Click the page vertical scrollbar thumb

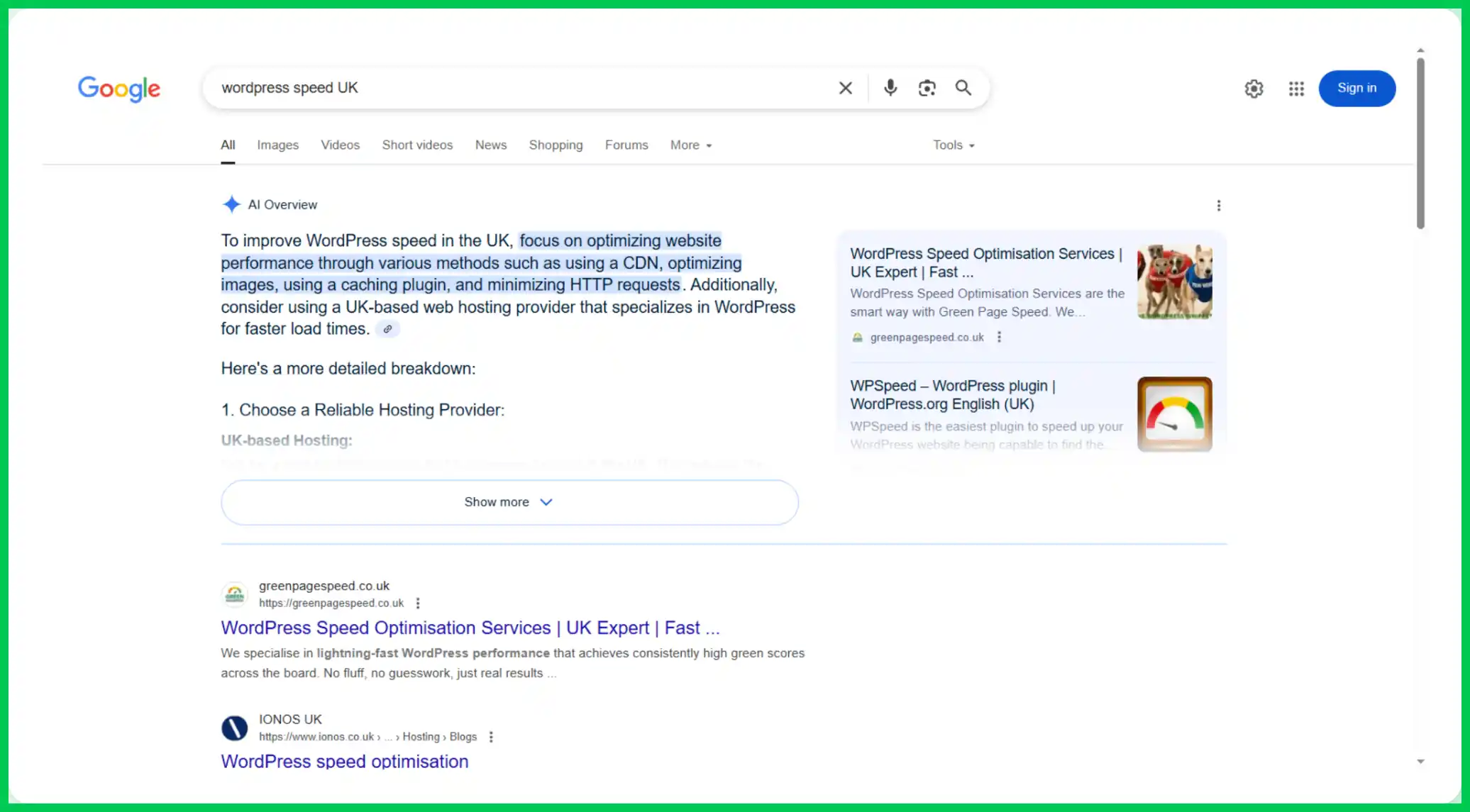1420,143
